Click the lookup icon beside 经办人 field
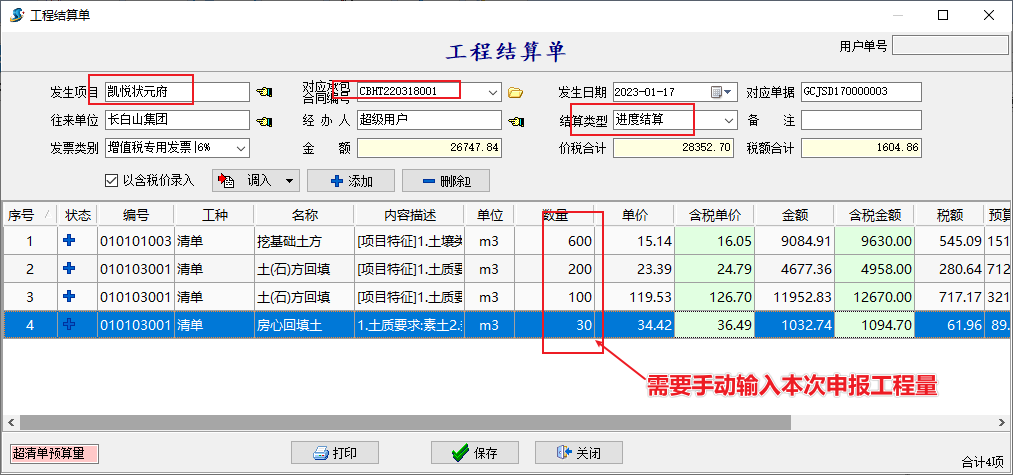 (x=516, y=121)
